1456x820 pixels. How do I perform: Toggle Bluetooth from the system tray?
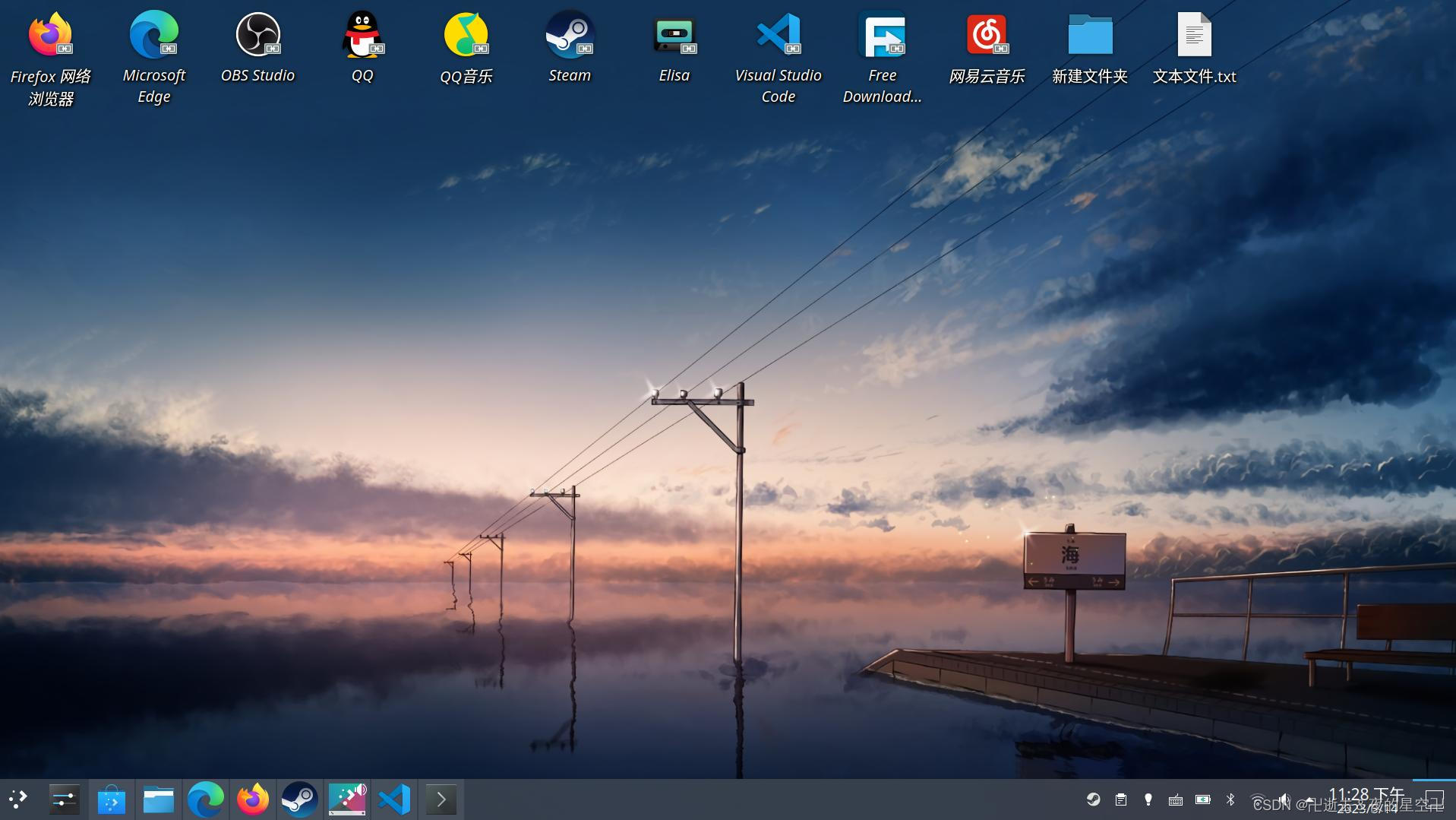coord(1230,799)
